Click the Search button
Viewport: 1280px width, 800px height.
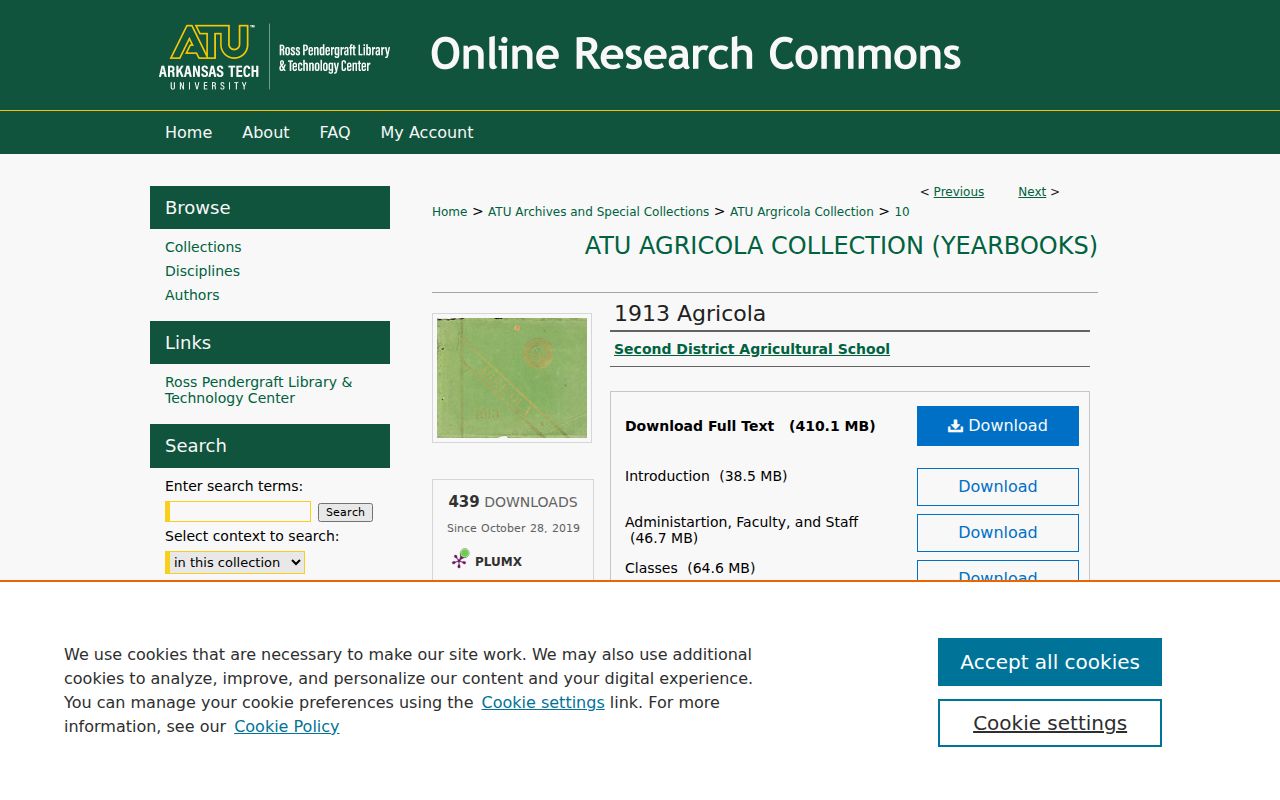(x=345, y=512)
